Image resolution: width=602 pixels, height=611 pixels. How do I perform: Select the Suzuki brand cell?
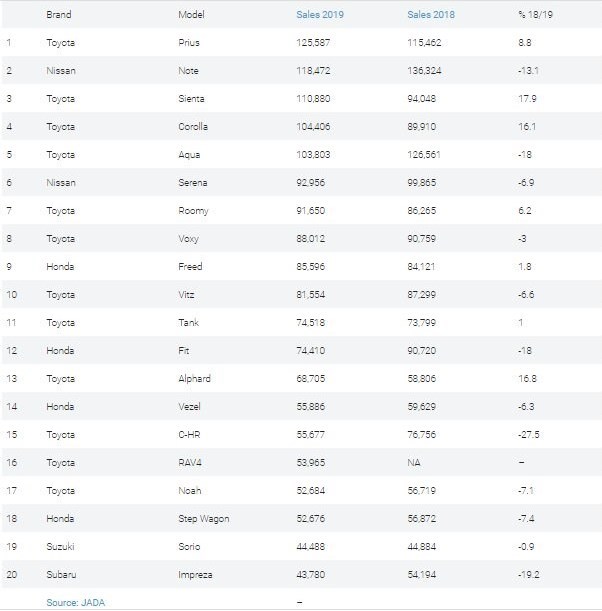pyautogui.click(x=60, y=546)
